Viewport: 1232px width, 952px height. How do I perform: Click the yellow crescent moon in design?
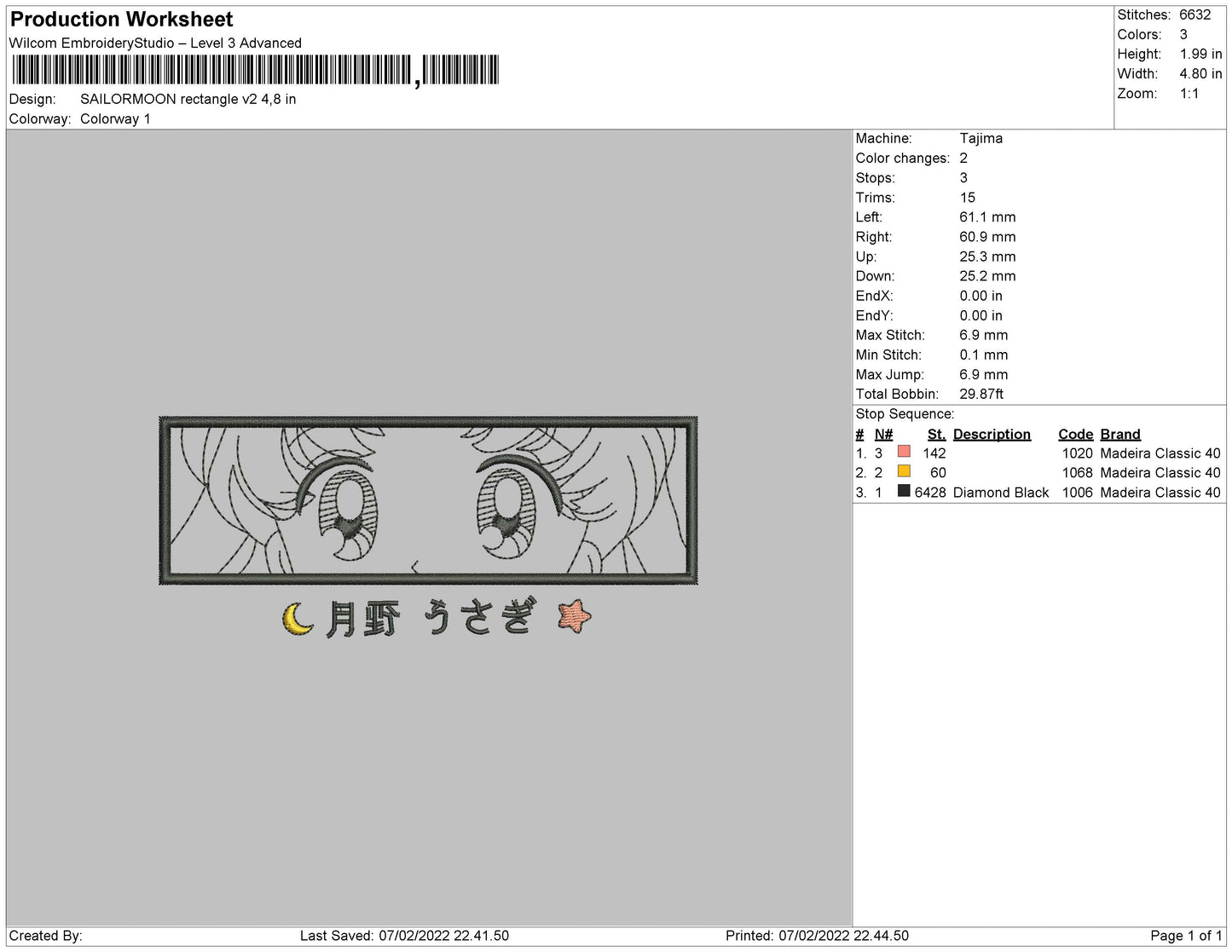[296, 619]
